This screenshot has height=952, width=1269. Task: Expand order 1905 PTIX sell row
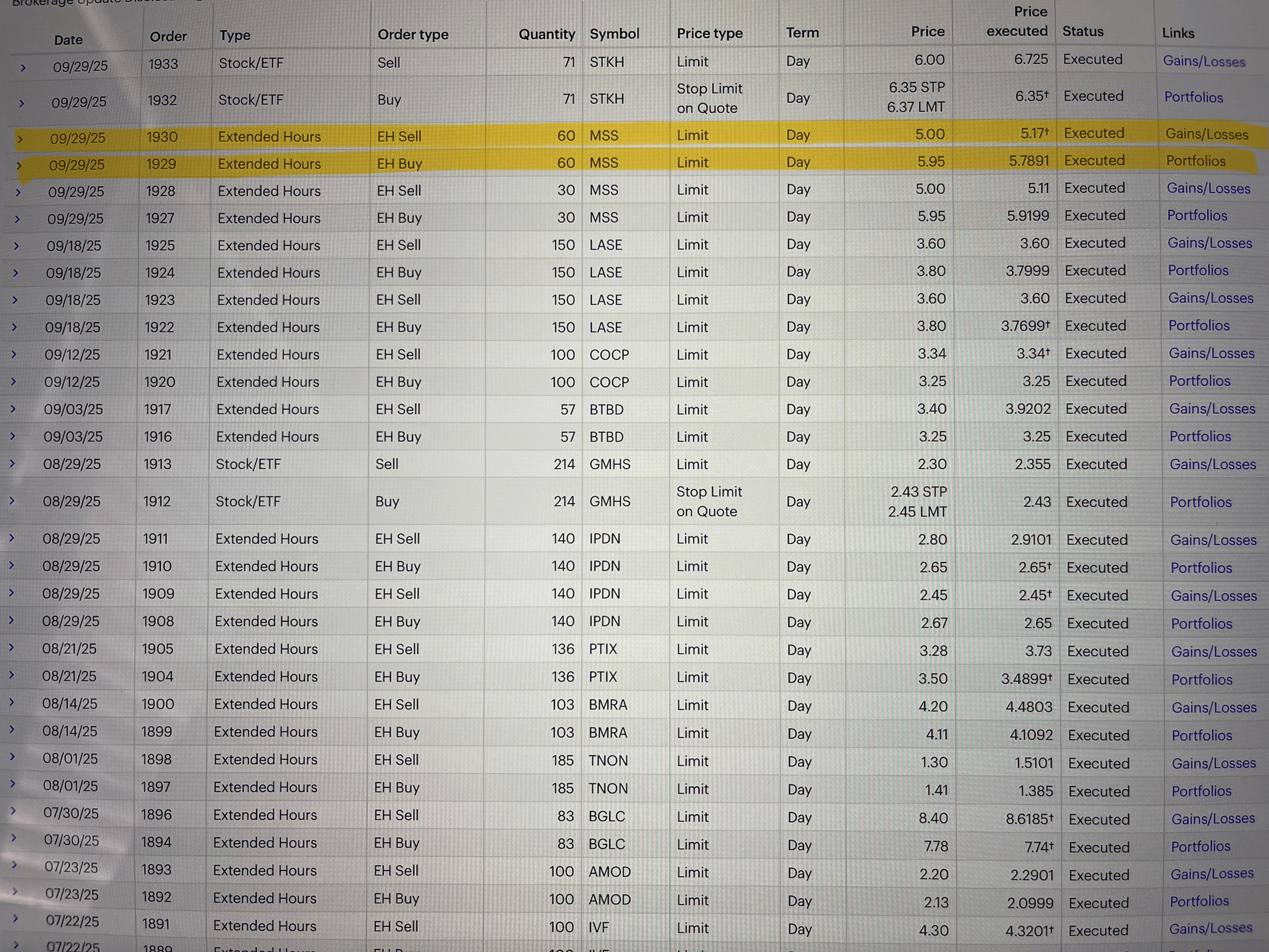[x=11, y=648]
